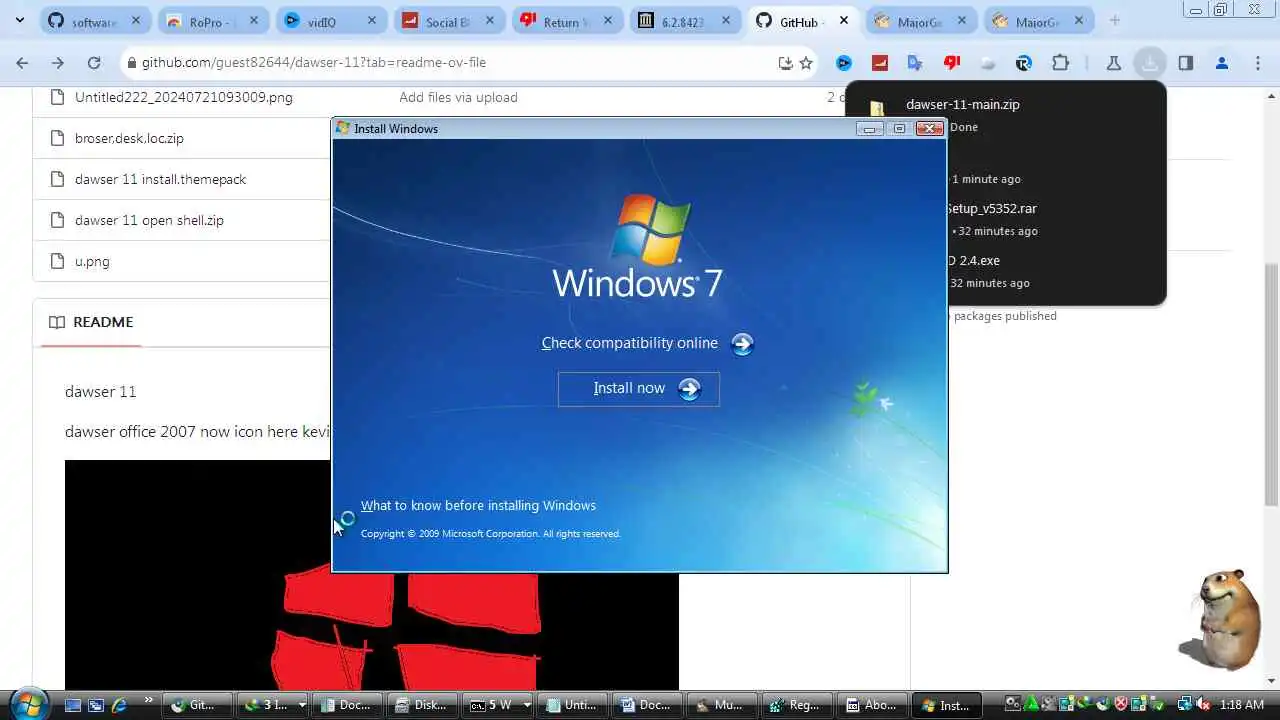Click the 1:18 AM system clock

[x=1241, y=705]
